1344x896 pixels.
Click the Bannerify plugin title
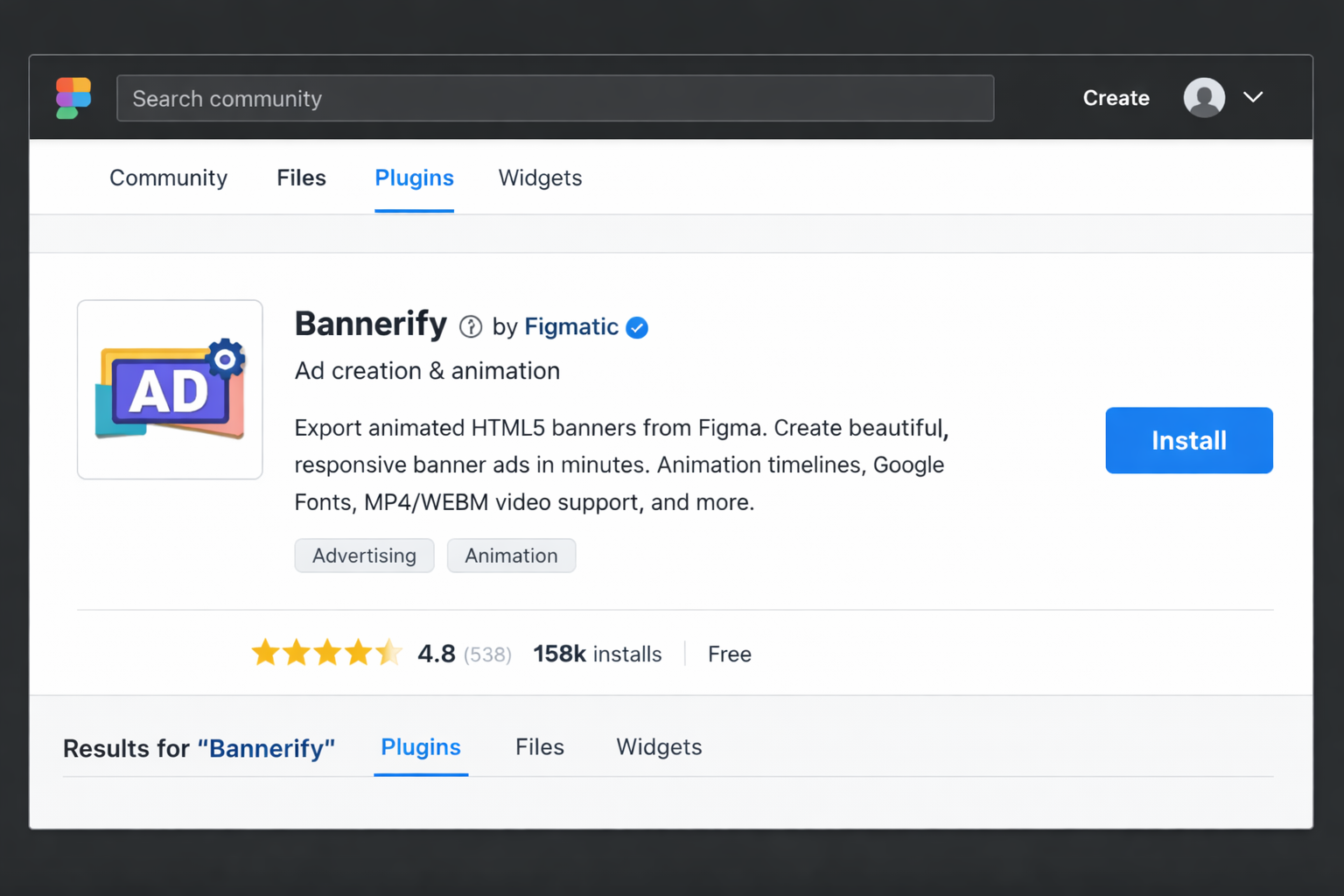coord(371,324)
